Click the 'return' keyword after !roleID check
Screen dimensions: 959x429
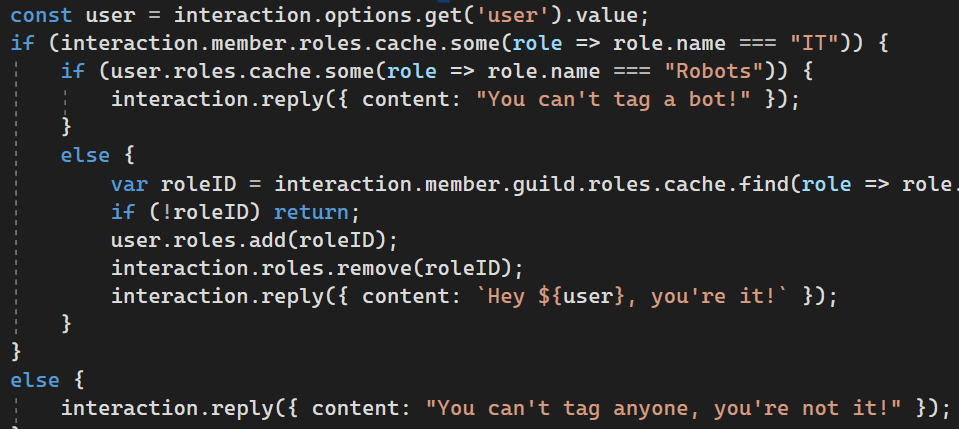point(311,212)
